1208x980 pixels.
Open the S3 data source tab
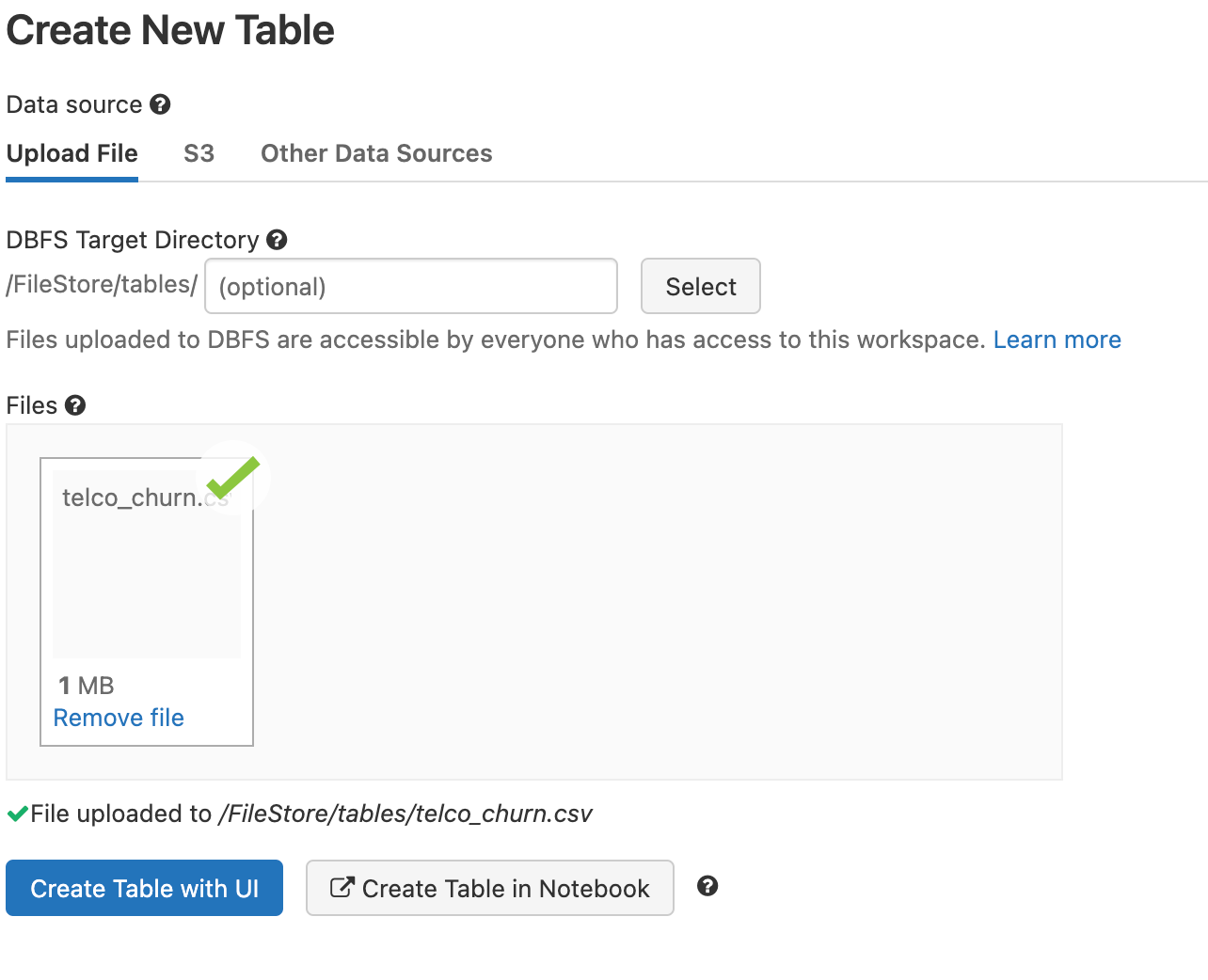(199, 153)
